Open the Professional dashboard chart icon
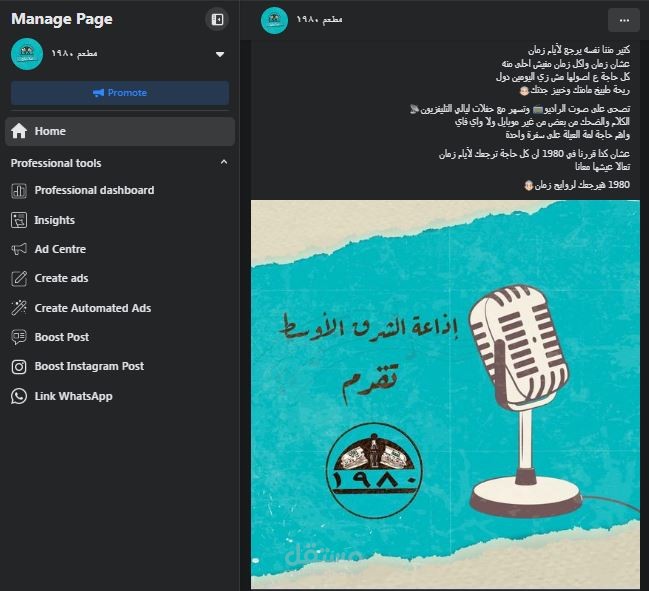 tap(19, 191)
